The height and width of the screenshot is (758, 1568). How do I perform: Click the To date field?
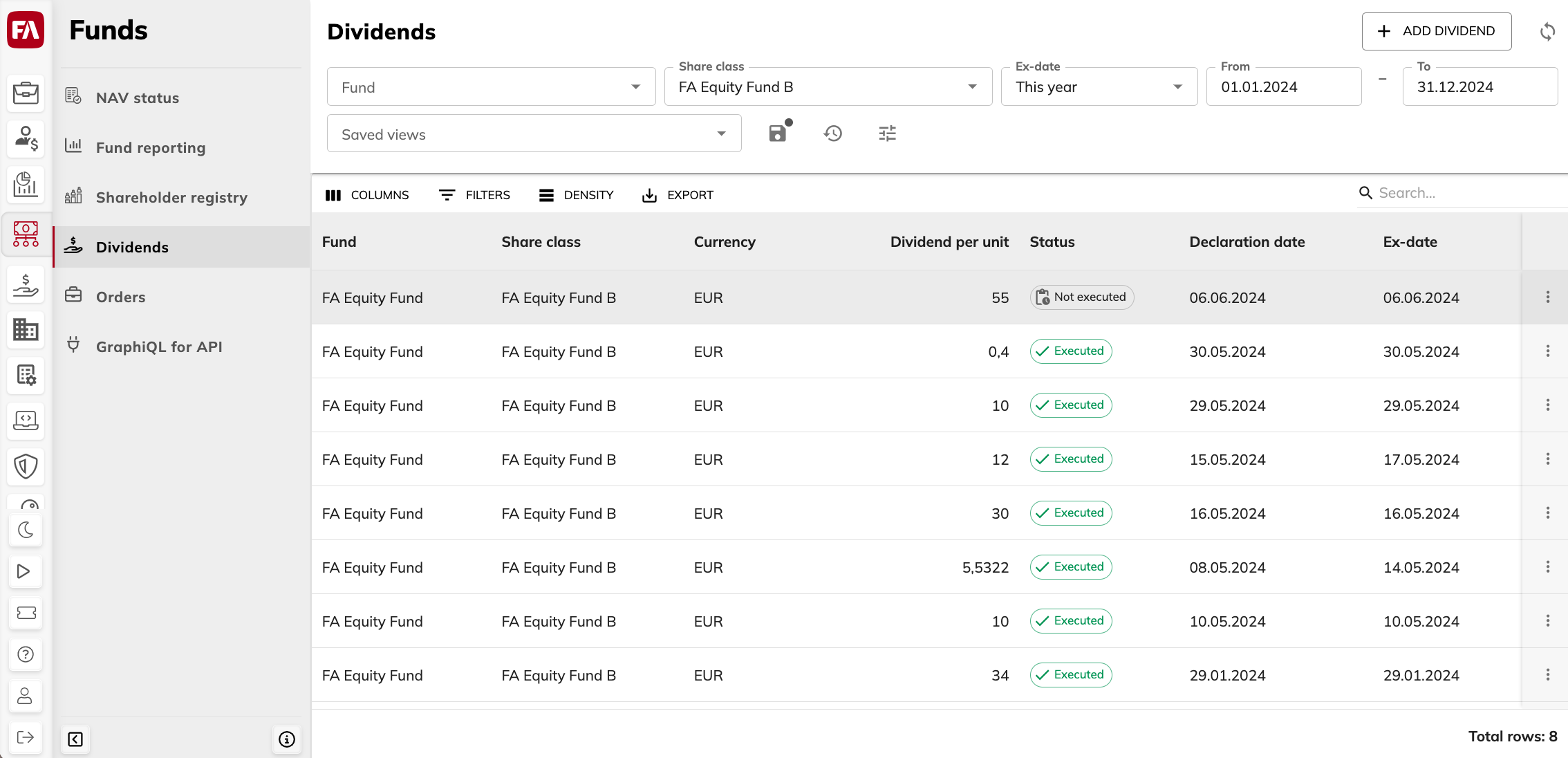(1480, 87)
